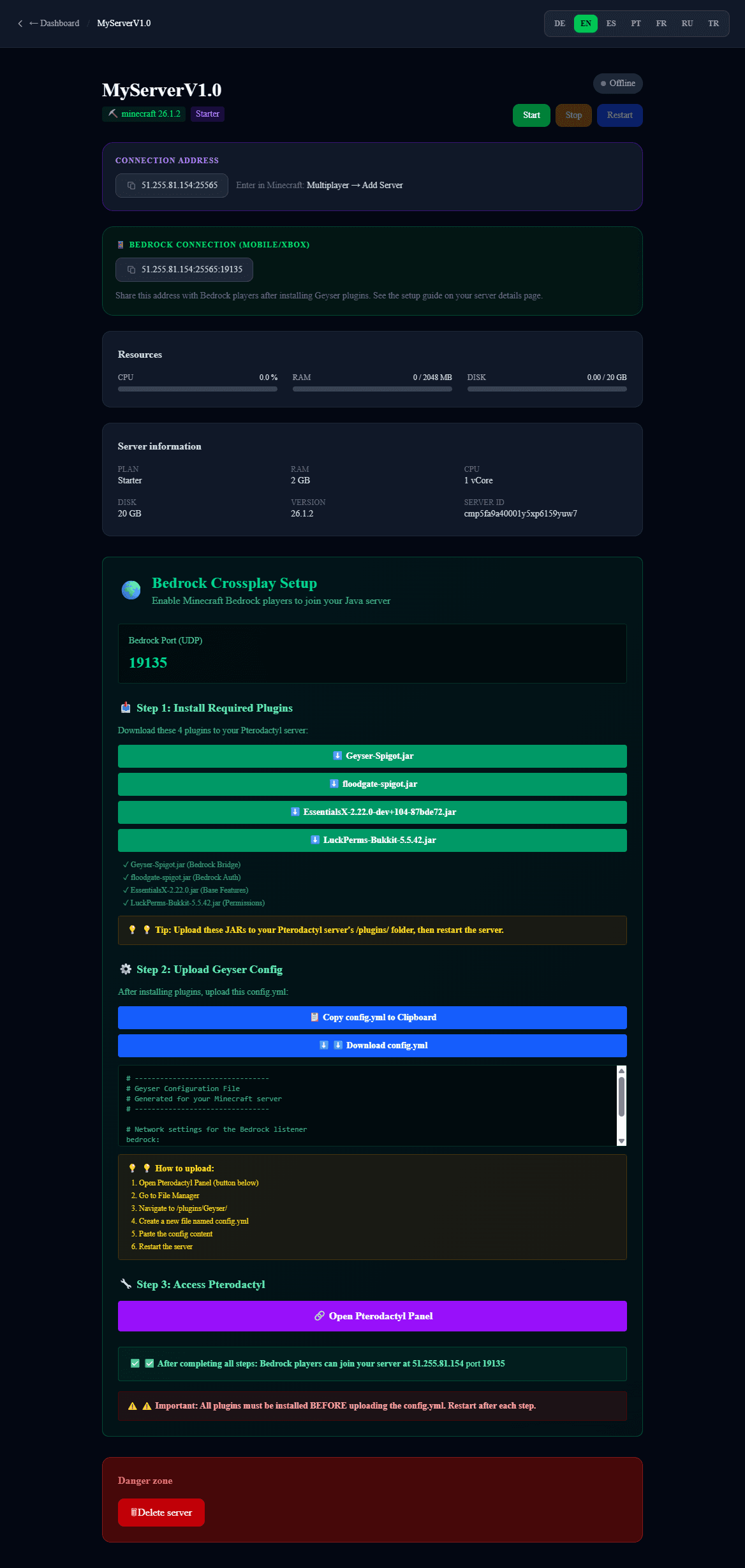Image resolution: width=745 pixels, height=1568 pixels.
Task: Go back to the Dashboard link
Action: 54,24
